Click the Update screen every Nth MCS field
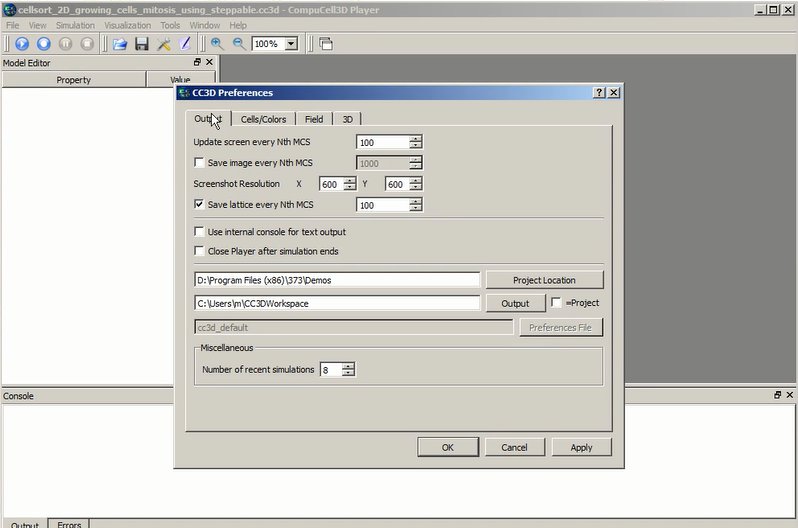 click(x=382, y=142)
